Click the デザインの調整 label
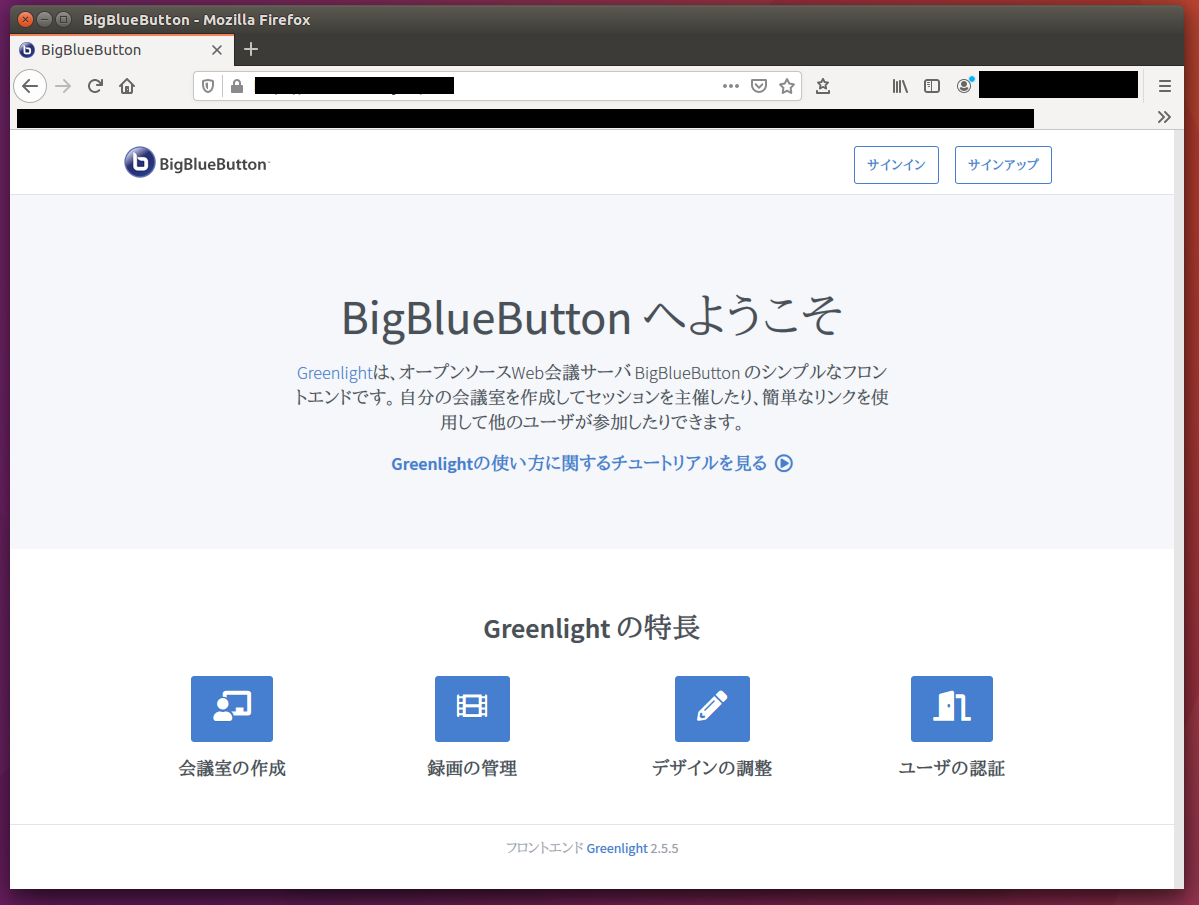1199x905 pixels. coord(712,768)
